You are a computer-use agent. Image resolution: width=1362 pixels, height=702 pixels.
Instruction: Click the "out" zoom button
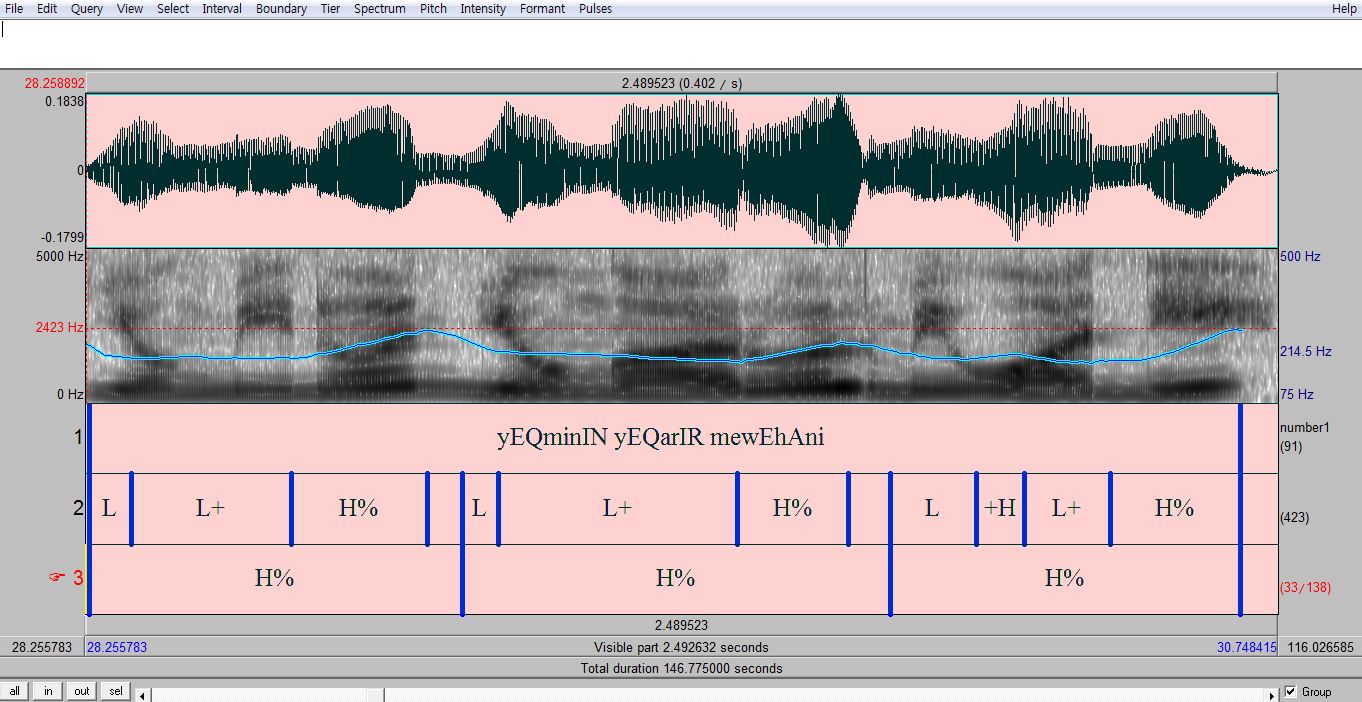point(81,691)
